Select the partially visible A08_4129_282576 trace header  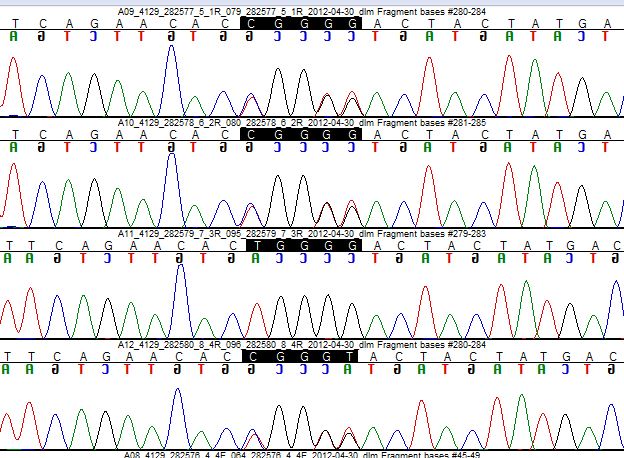[x=302, y=454]
